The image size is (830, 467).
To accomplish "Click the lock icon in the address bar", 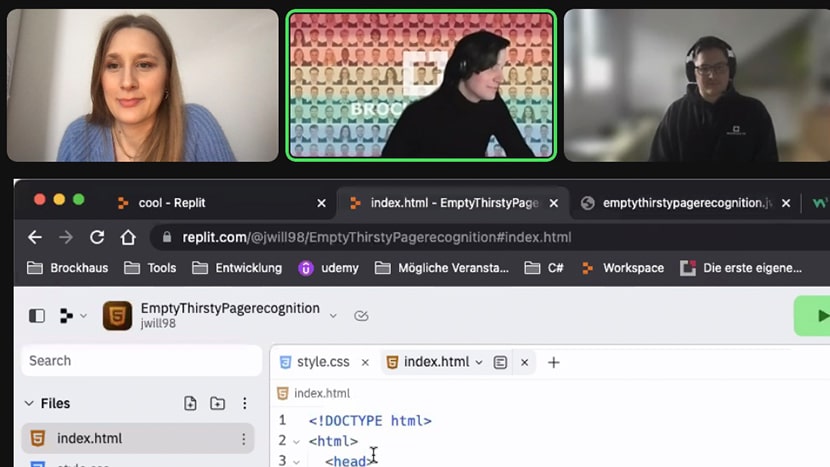I will [x=167, y=237].
